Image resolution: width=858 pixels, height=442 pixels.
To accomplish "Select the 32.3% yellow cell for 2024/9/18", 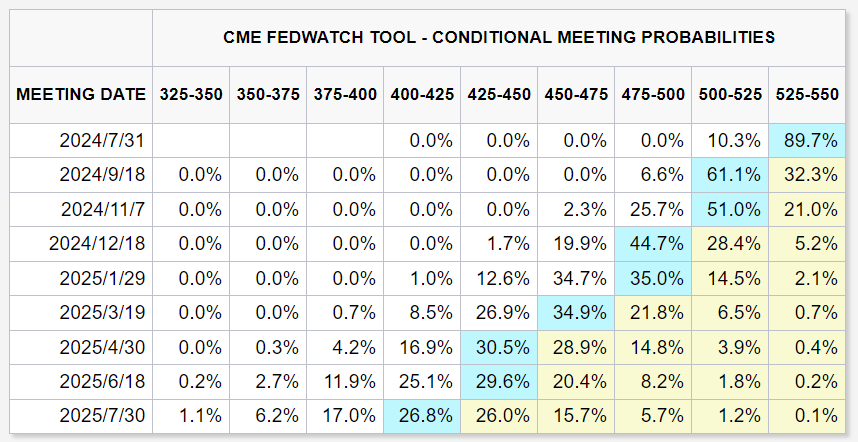I will (x=808, y=175).
